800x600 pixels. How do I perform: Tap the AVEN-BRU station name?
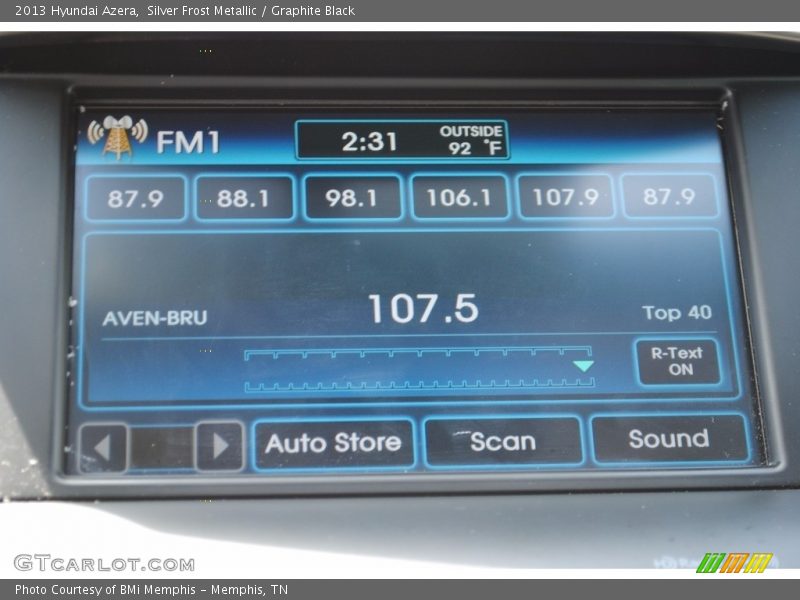[x=155, y=318]
